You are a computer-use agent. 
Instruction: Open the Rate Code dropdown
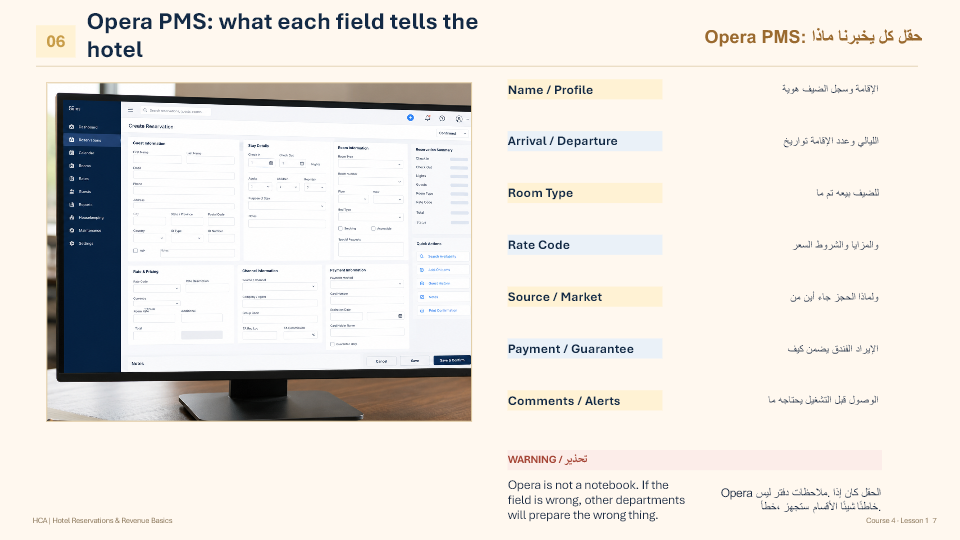tap(156, 288)
